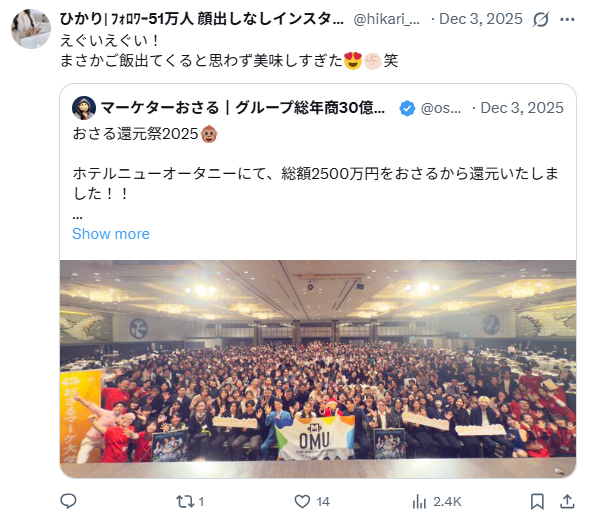Click the マーケターおさる account name
The width and height of the screenshot is (590, 517).
[x=243, y=108]
